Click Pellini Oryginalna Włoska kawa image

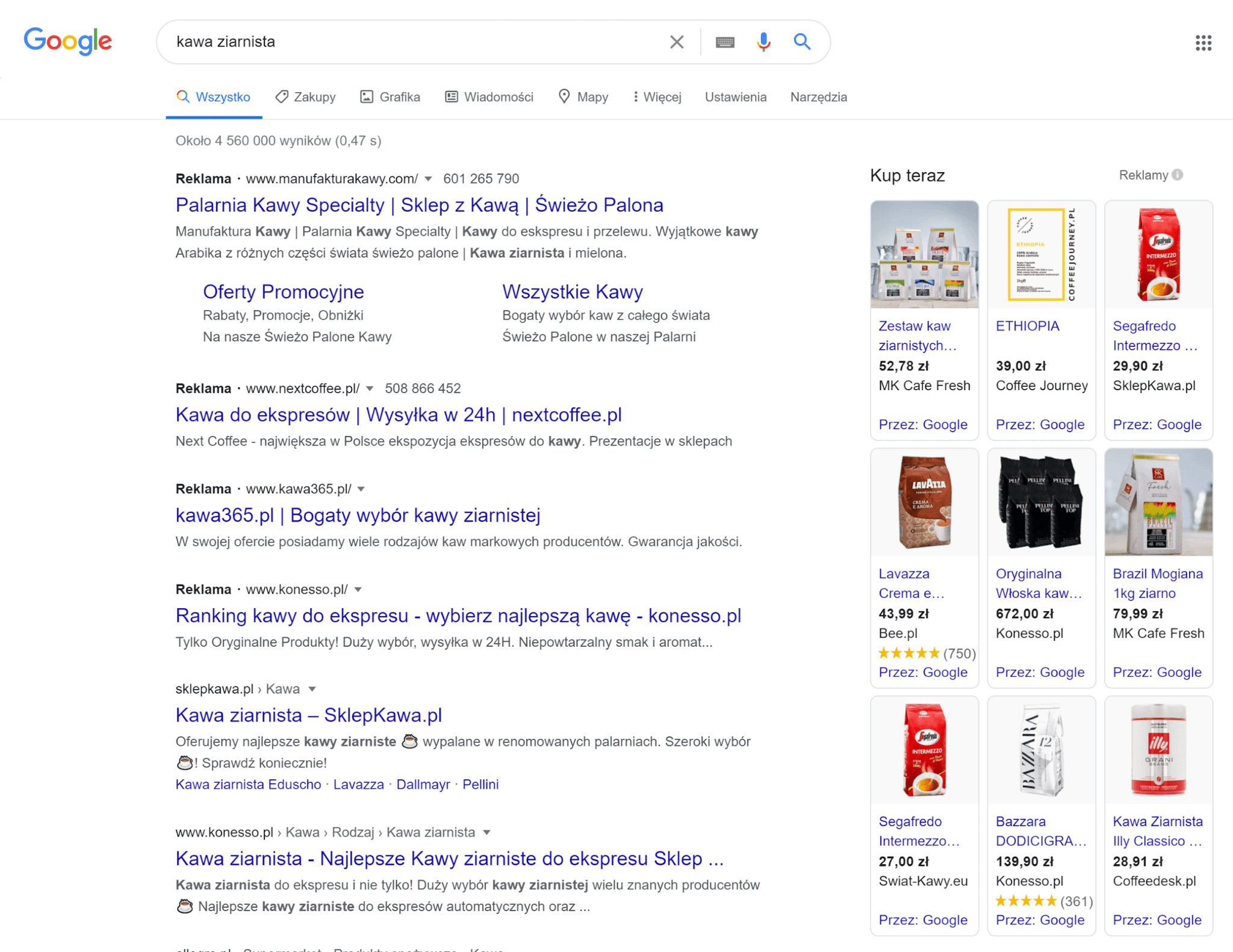coord(1042,502)
